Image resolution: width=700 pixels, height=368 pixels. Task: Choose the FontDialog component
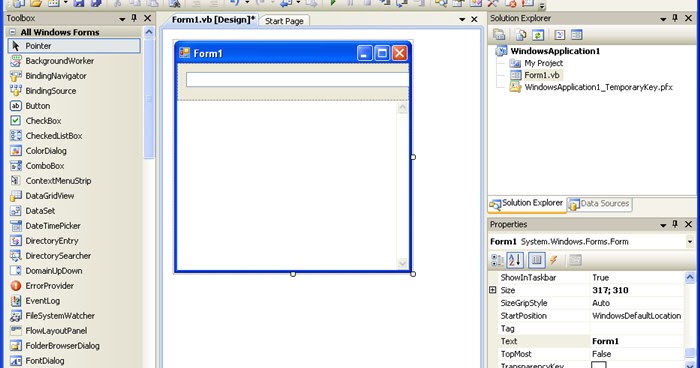74,360
